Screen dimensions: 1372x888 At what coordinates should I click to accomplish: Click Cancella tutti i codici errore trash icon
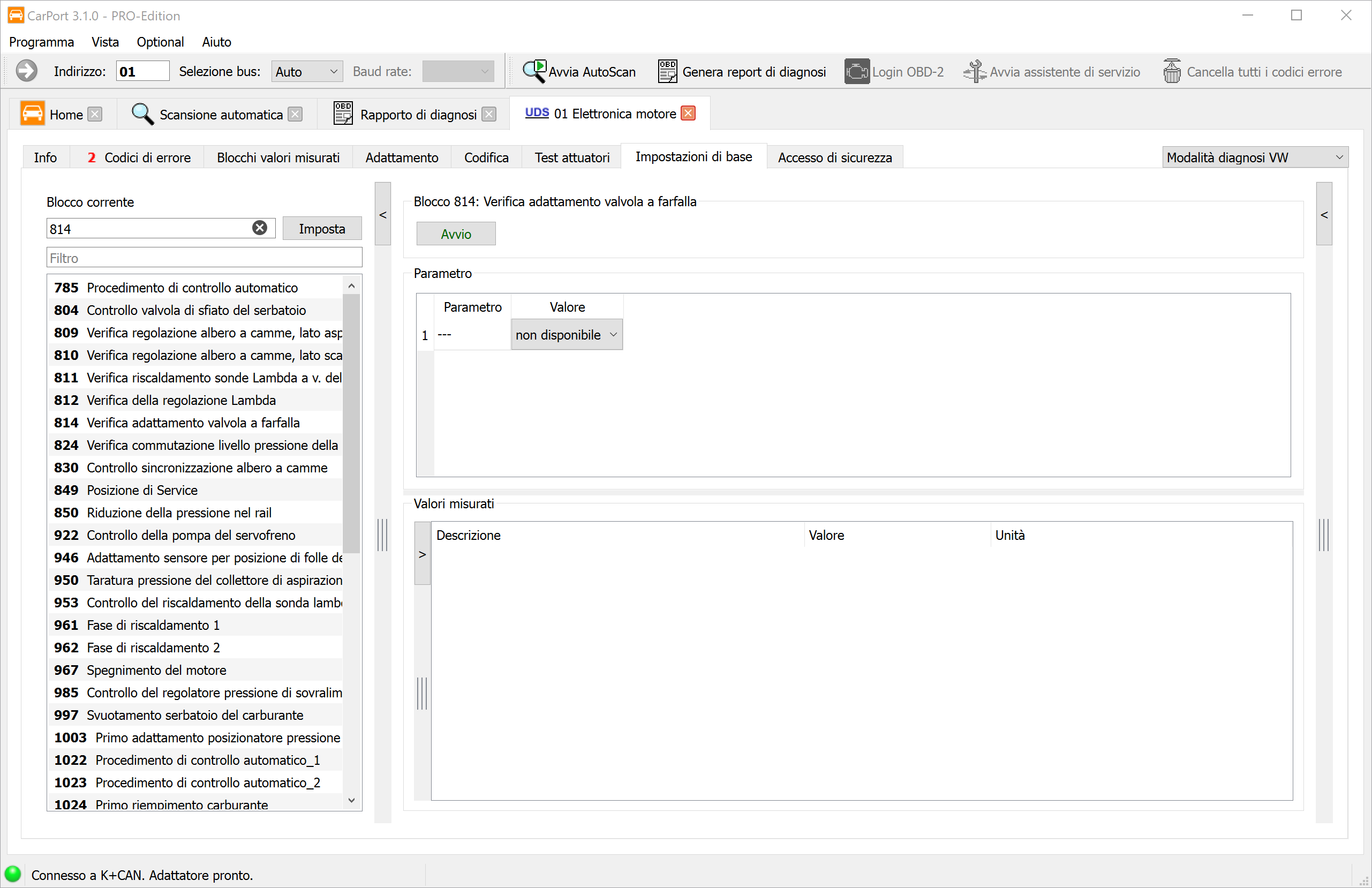(1171, 72)
